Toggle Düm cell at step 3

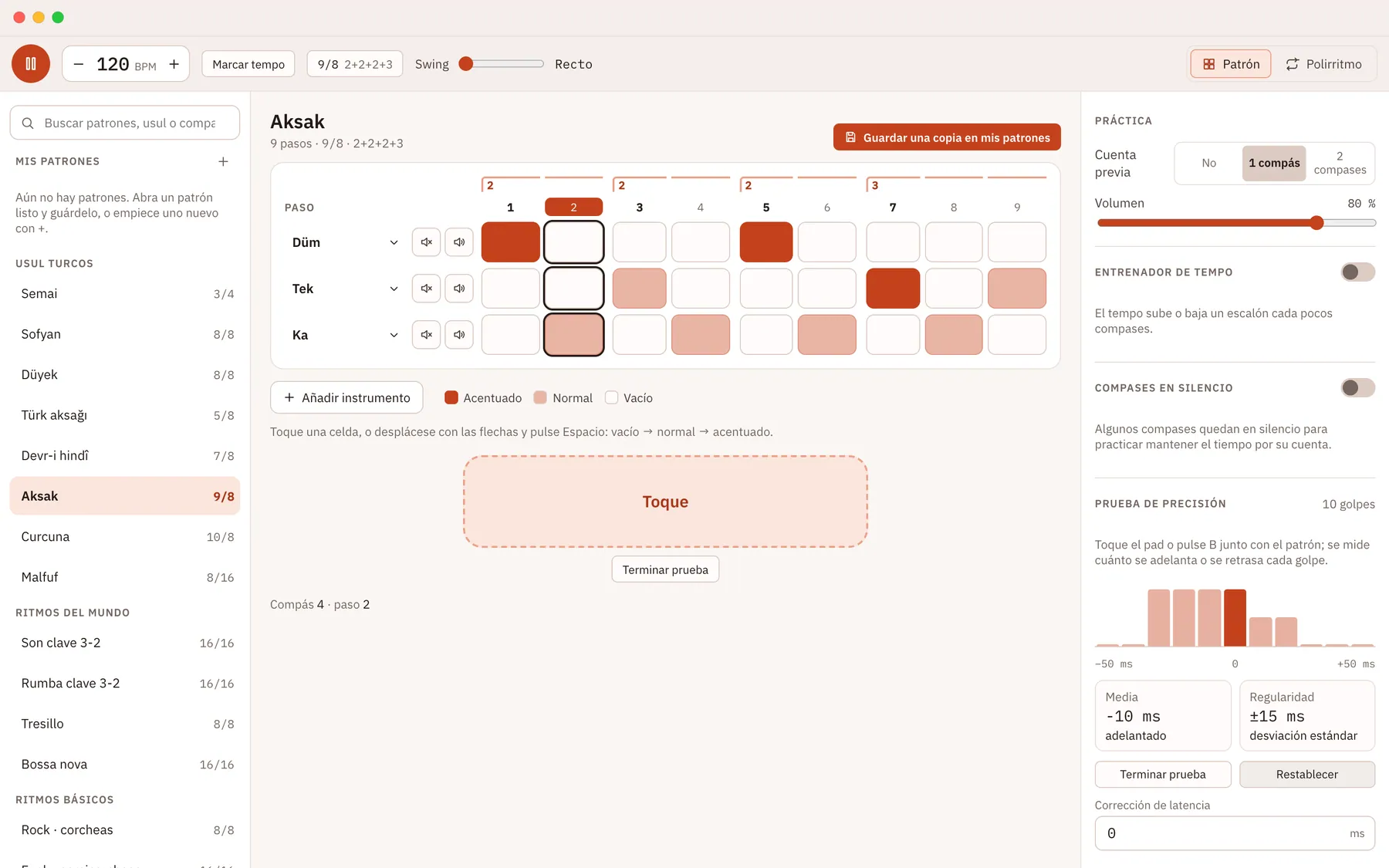tap(640, 242)
